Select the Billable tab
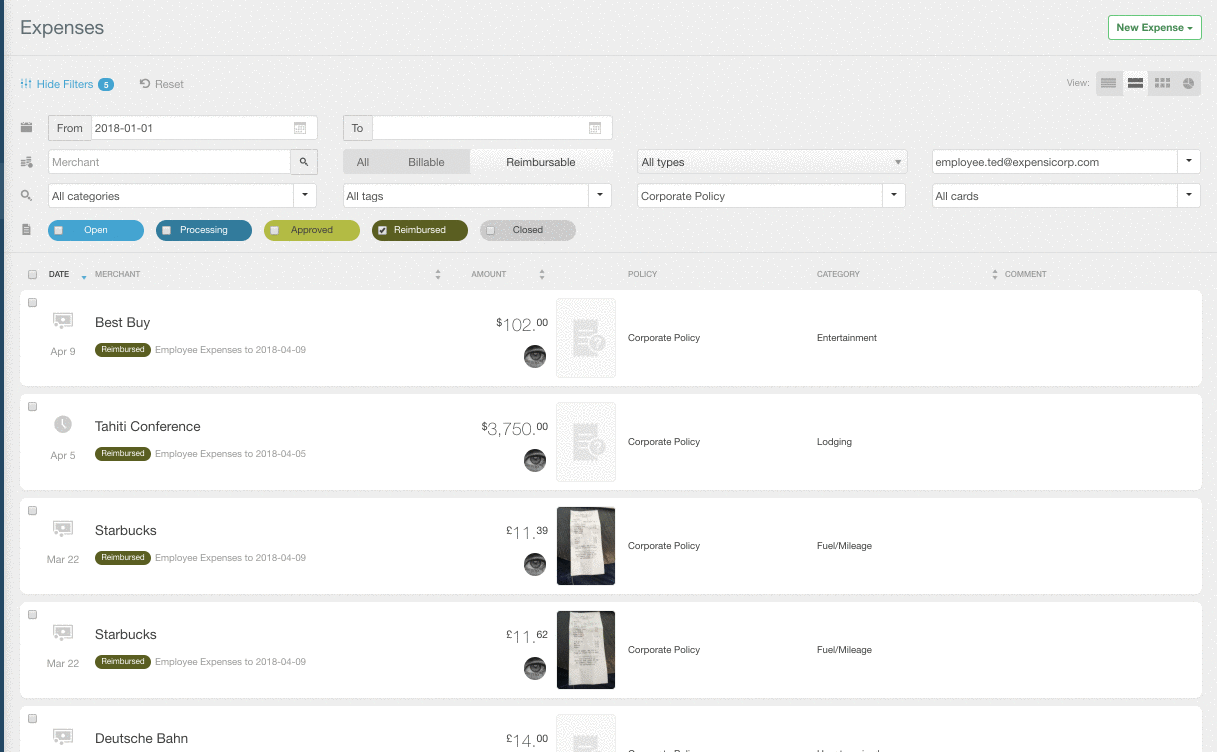1217x752 pixels. 426,162
